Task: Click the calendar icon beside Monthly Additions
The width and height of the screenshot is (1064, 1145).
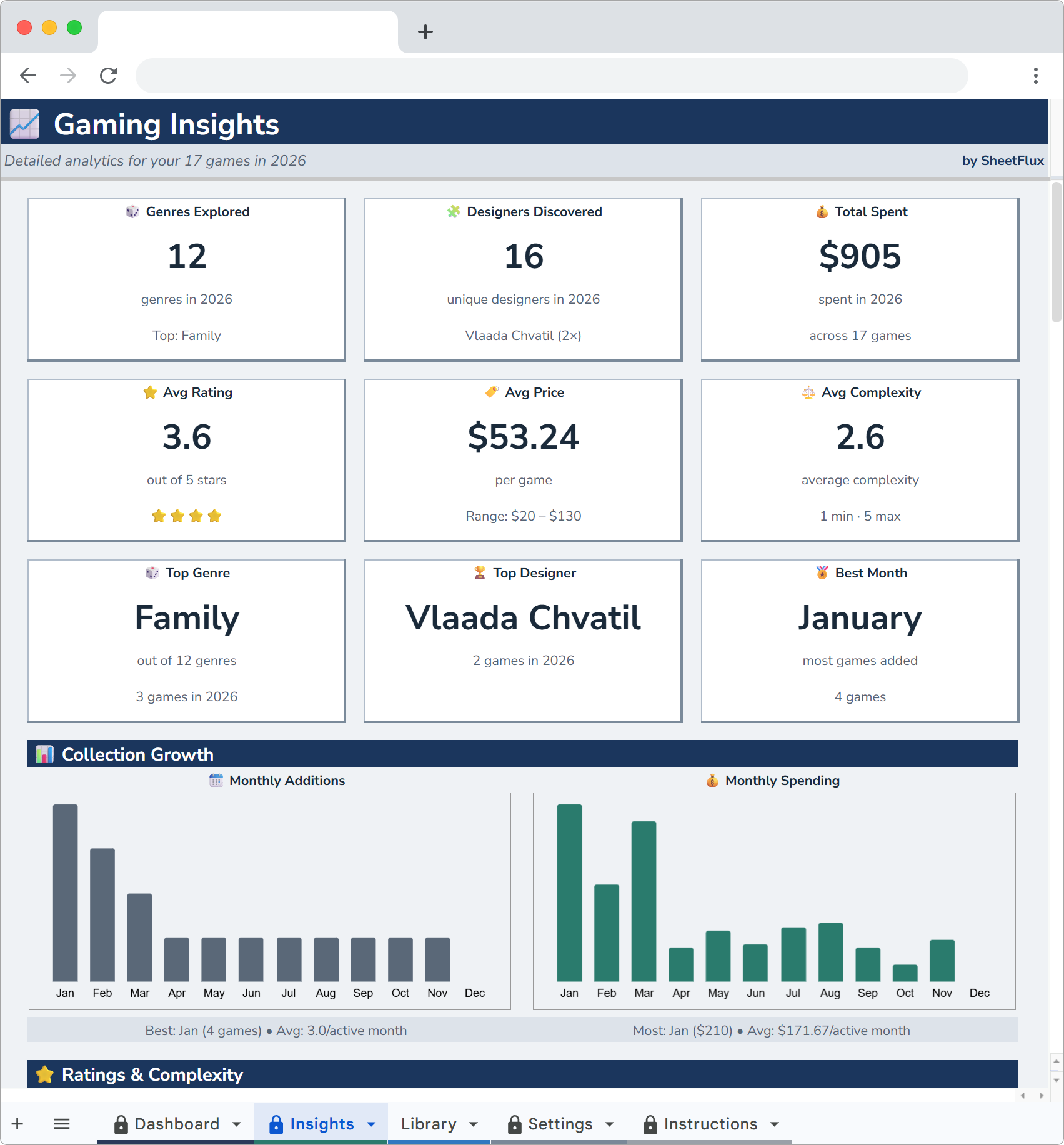Action: (x=216, y=781)
